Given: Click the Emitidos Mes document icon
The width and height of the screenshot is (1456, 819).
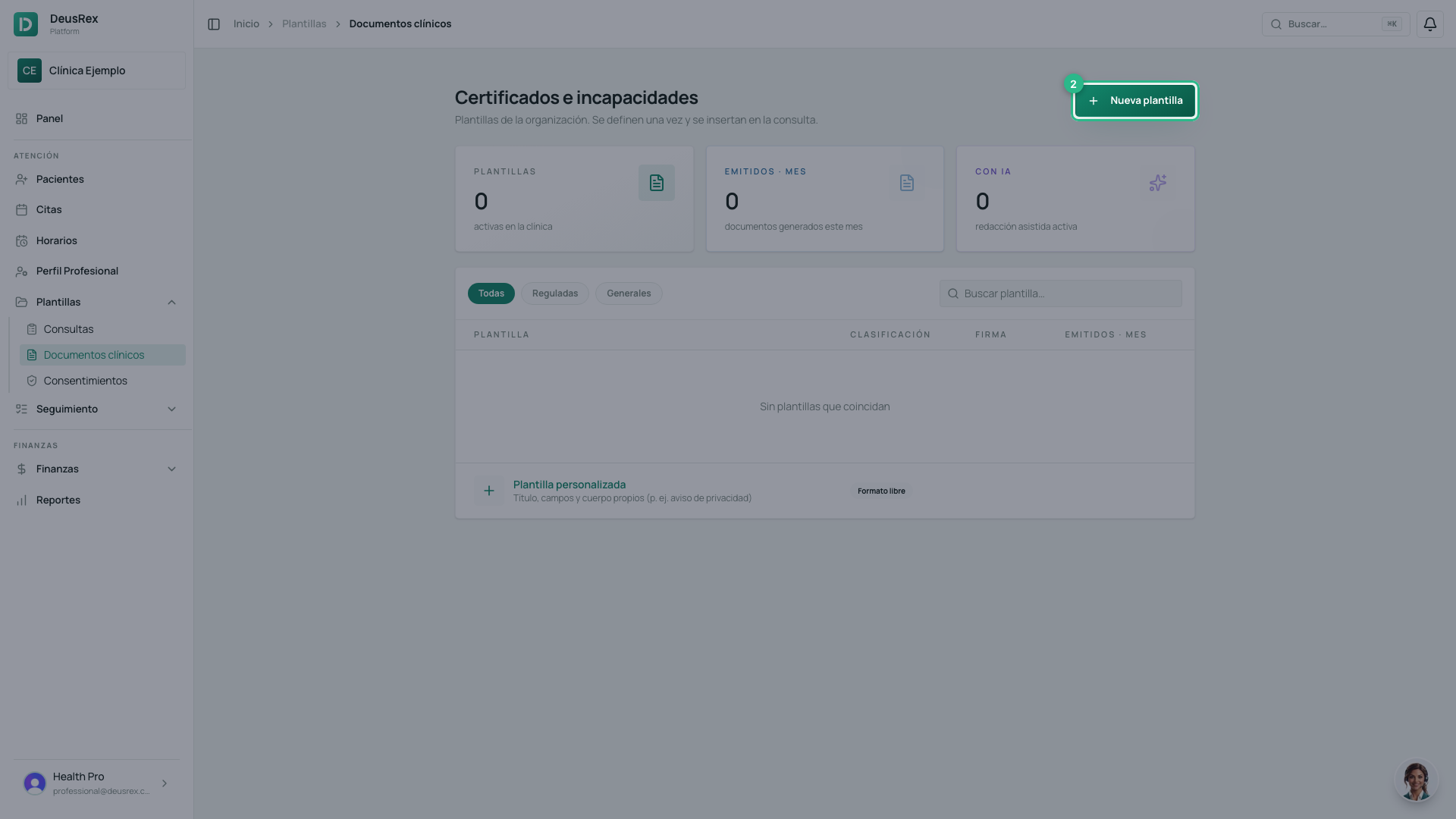Looking at the screenshot, I should click(x=907, y=184).
